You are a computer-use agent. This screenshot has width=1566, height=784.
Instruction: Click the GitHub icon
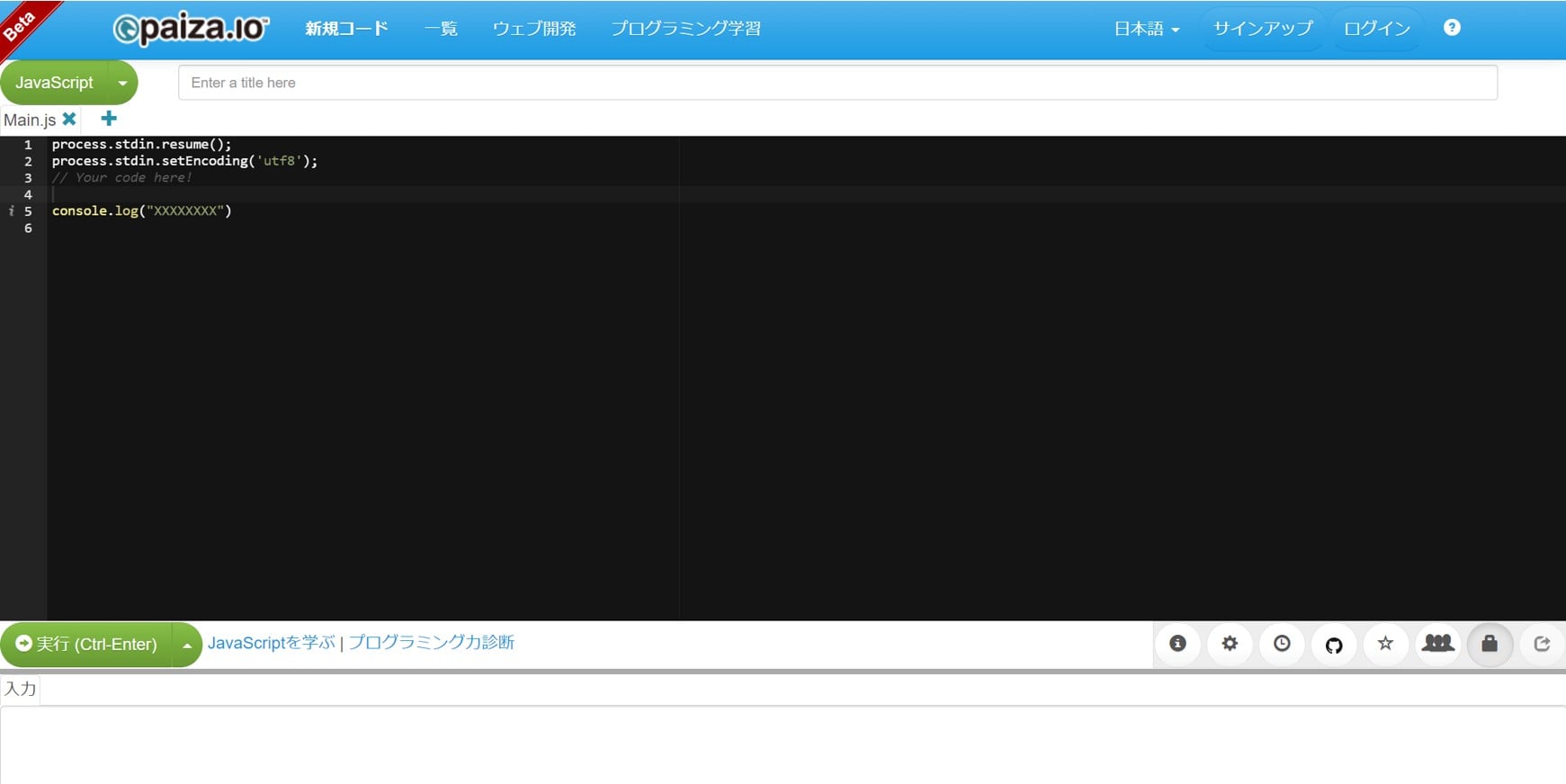pyautogui.click(x=1334, y=644)
